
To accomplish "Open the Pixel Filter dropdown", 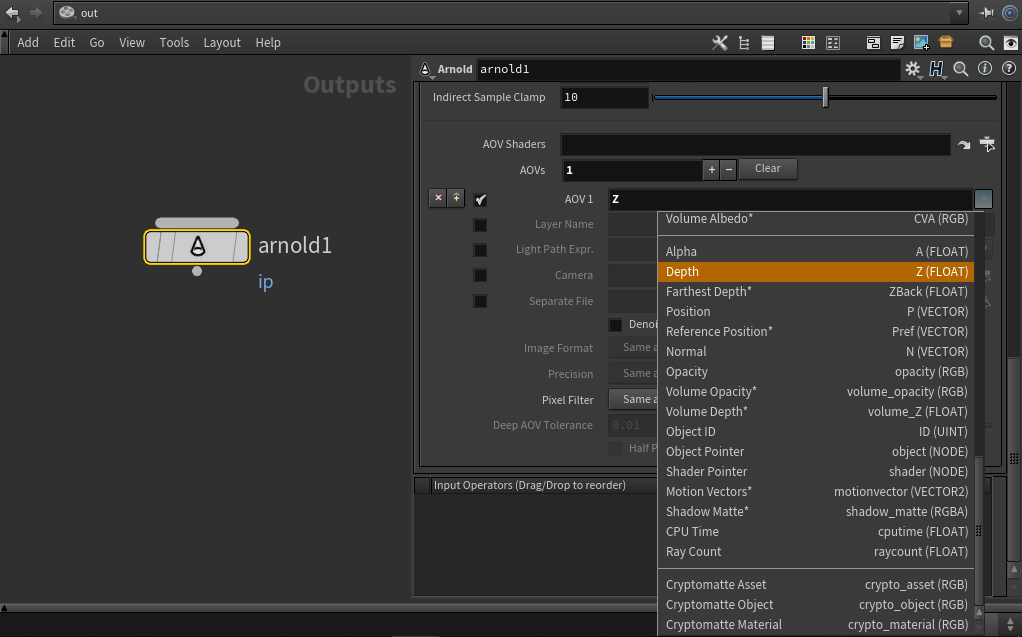I will pos(633,399).
